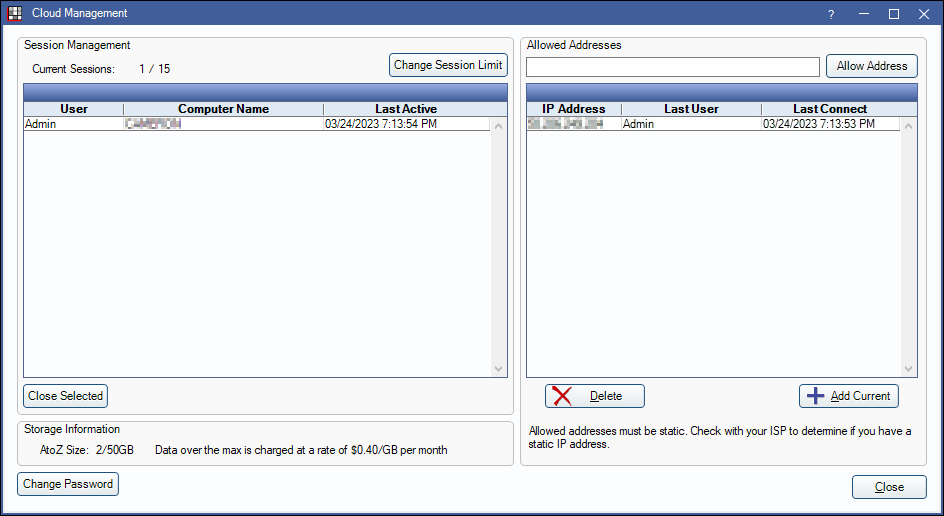The height and width of the screenshot is (516, 944).
Task: Sort addresses by Last Connect column
Action: click(x=830, y=109)
